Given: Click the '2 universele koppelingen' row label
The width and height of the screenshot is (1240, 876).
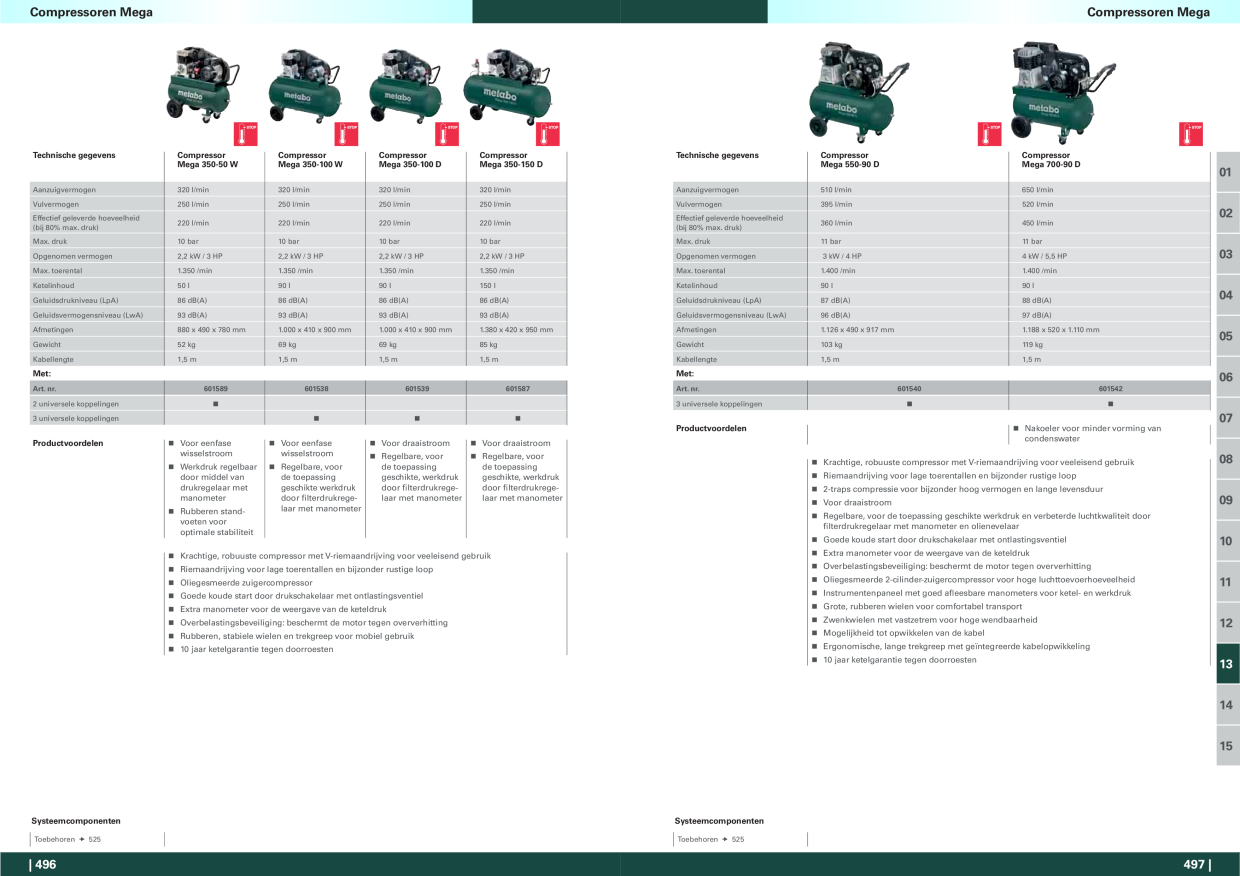Looking at the screenshot, I should point(76,404).
